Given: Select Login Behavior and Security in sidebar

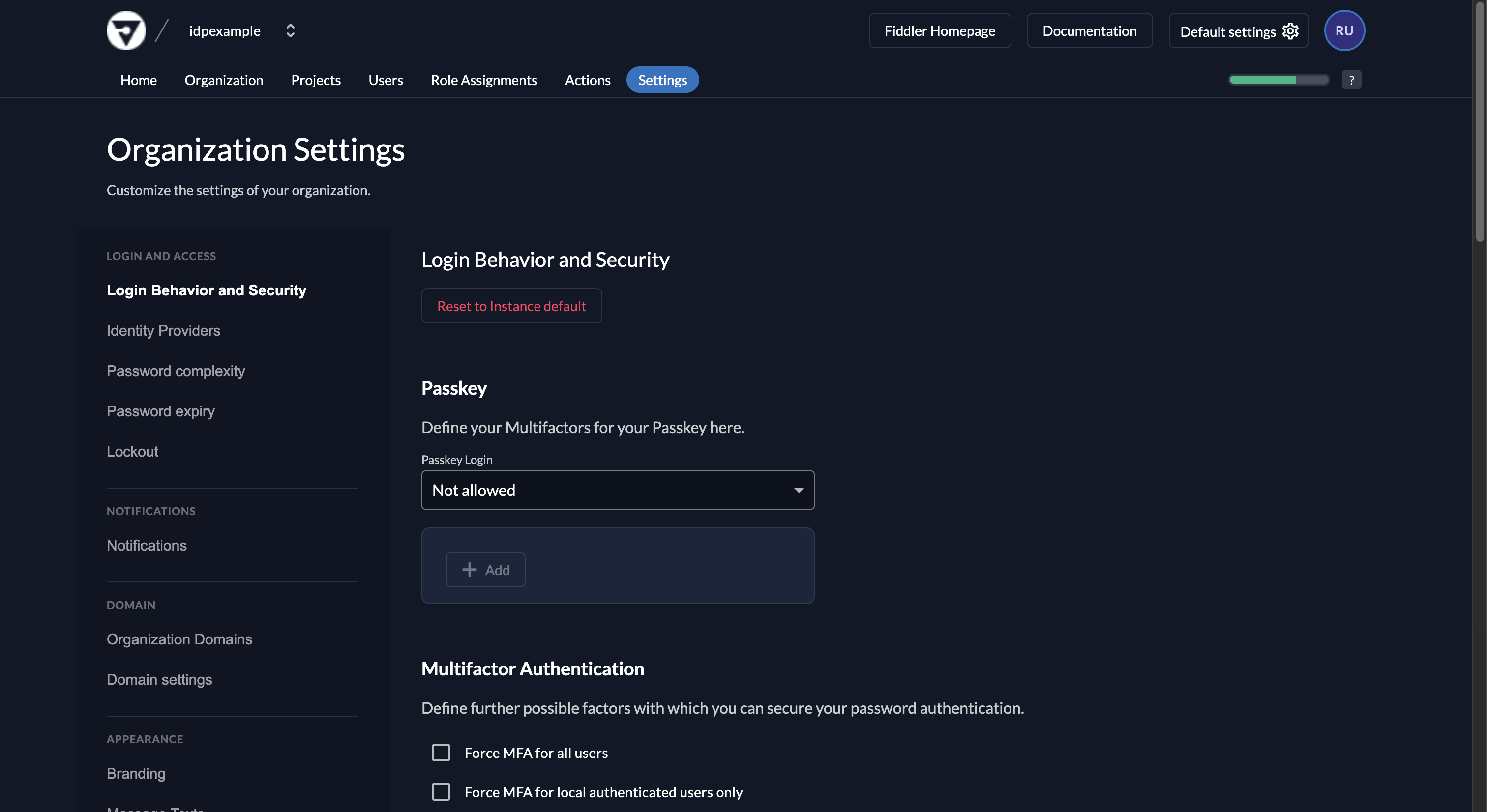Looking at the screenshot, I should (206, 290).
